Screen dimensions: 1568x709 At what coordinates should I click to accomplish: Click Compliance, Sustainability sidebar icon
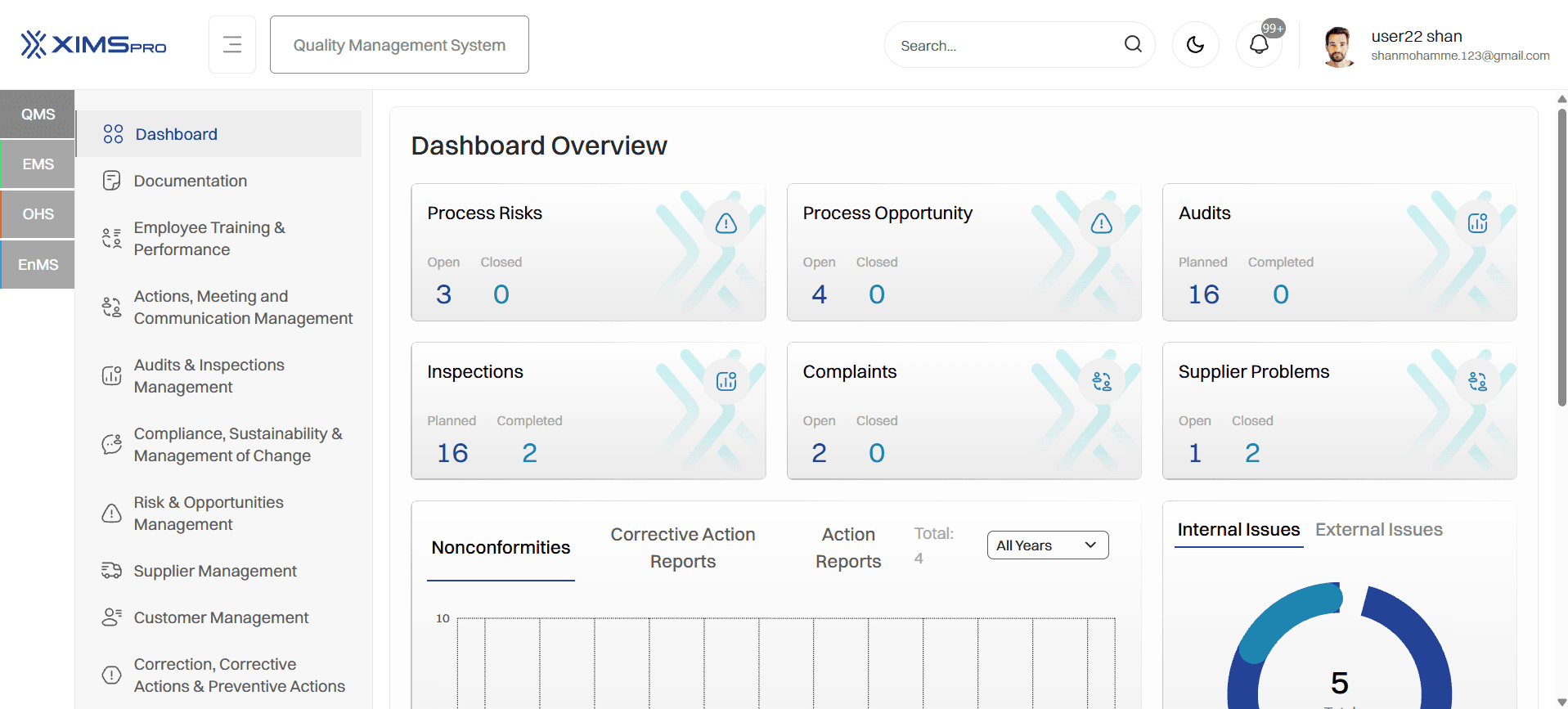112,444
